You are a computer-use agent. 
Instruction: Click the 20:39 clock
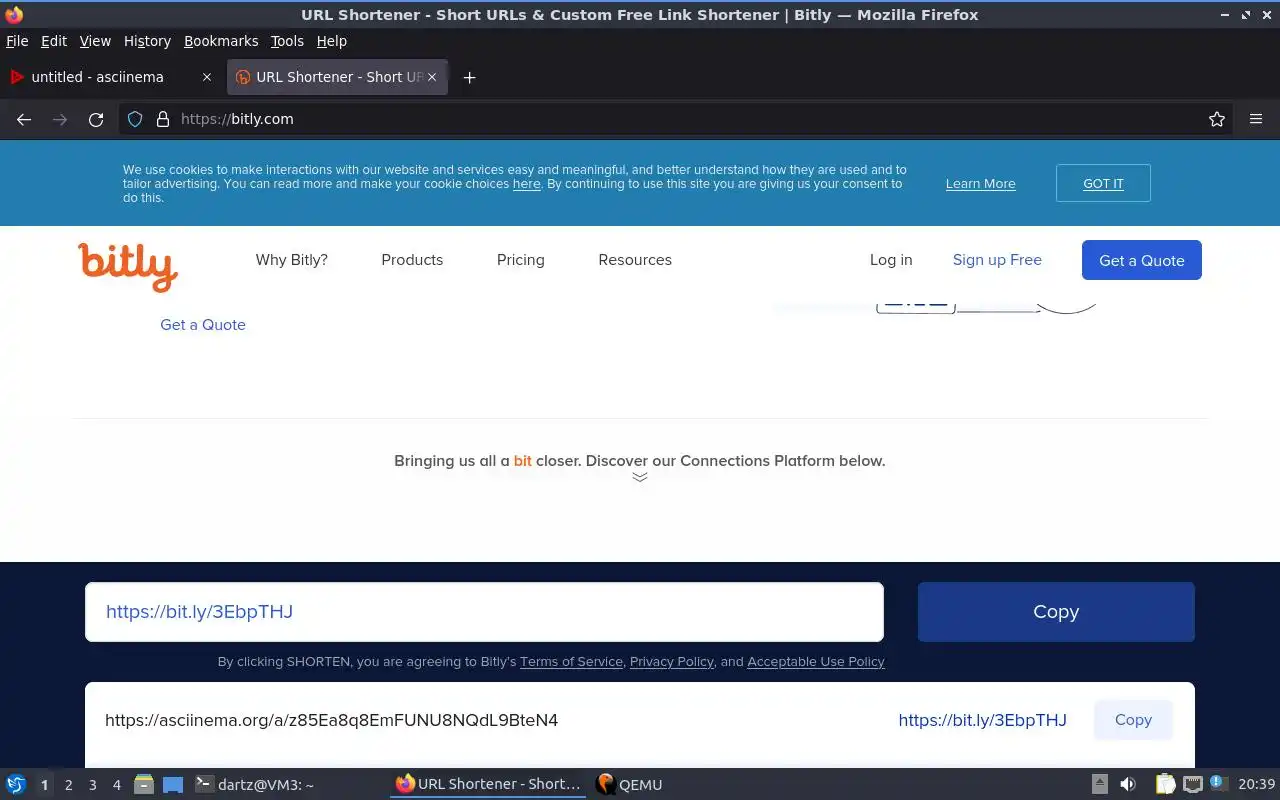[x=1257, y=785]
